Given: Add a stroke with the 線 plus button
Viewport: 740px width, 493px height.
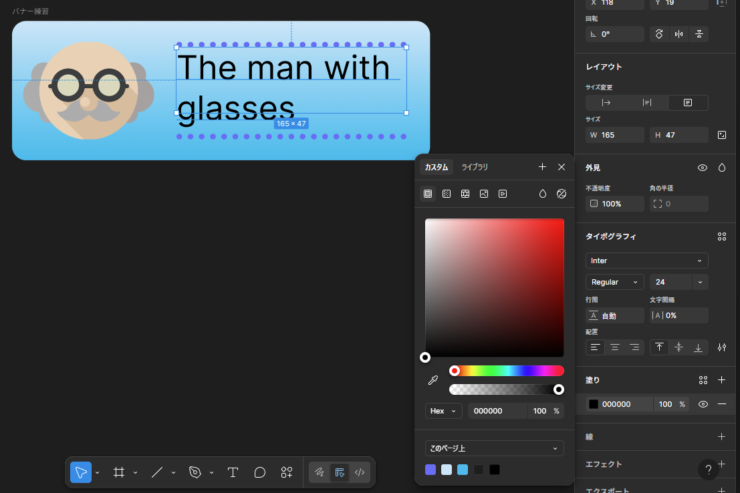Looking at the screenshot, I should click(x=721, y=436).
